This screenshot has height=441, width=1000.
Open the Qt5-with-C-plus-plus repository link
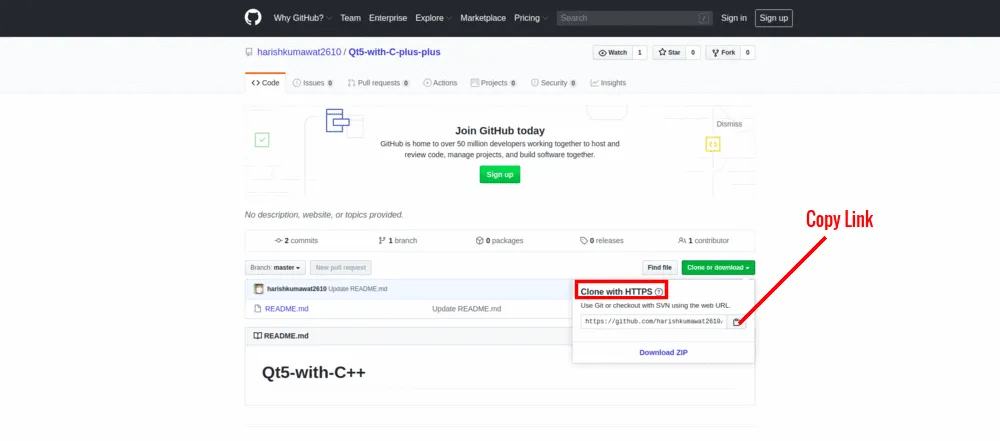394,52
